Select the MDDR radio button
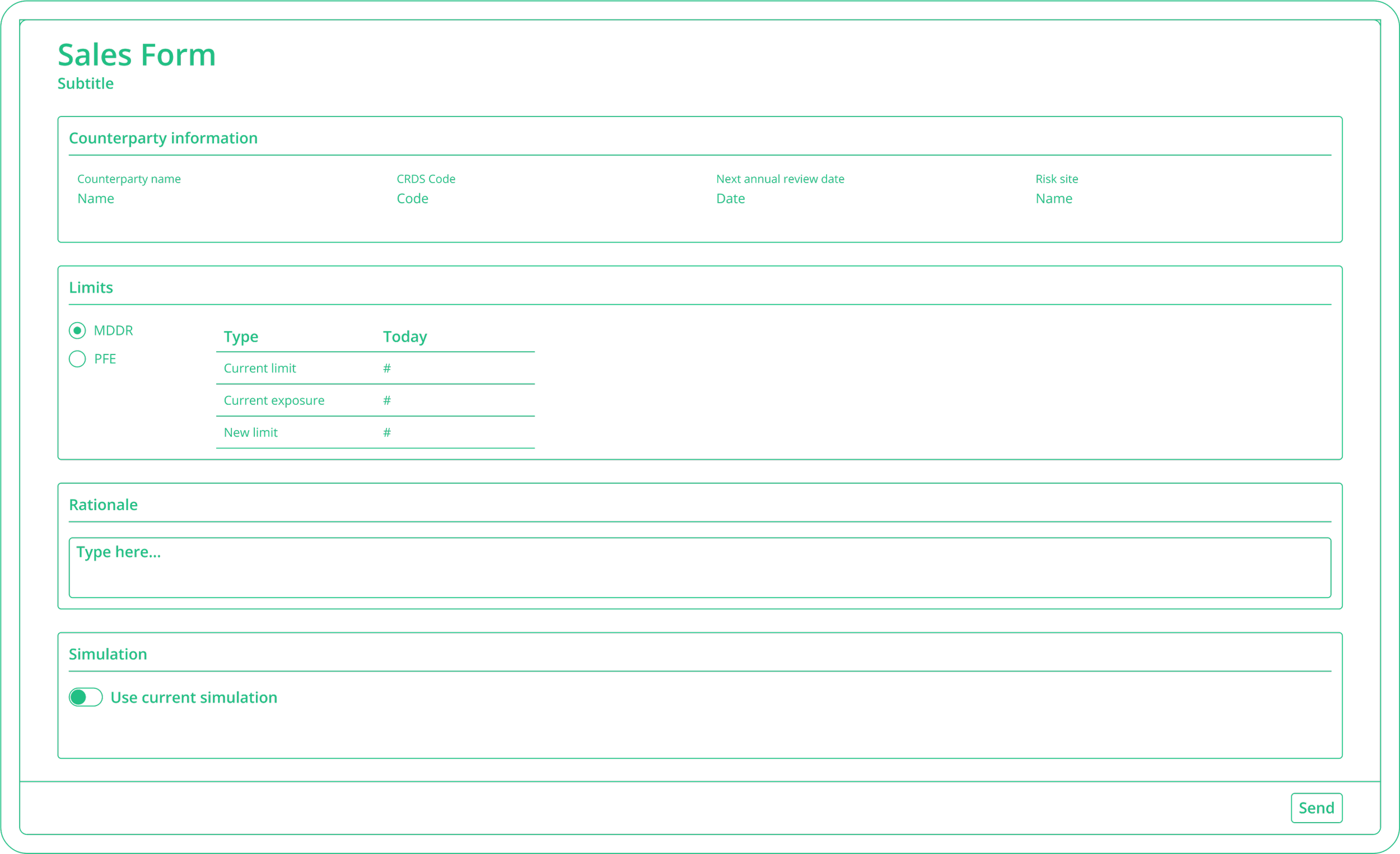1400x854 pixels. pos(77,331)
